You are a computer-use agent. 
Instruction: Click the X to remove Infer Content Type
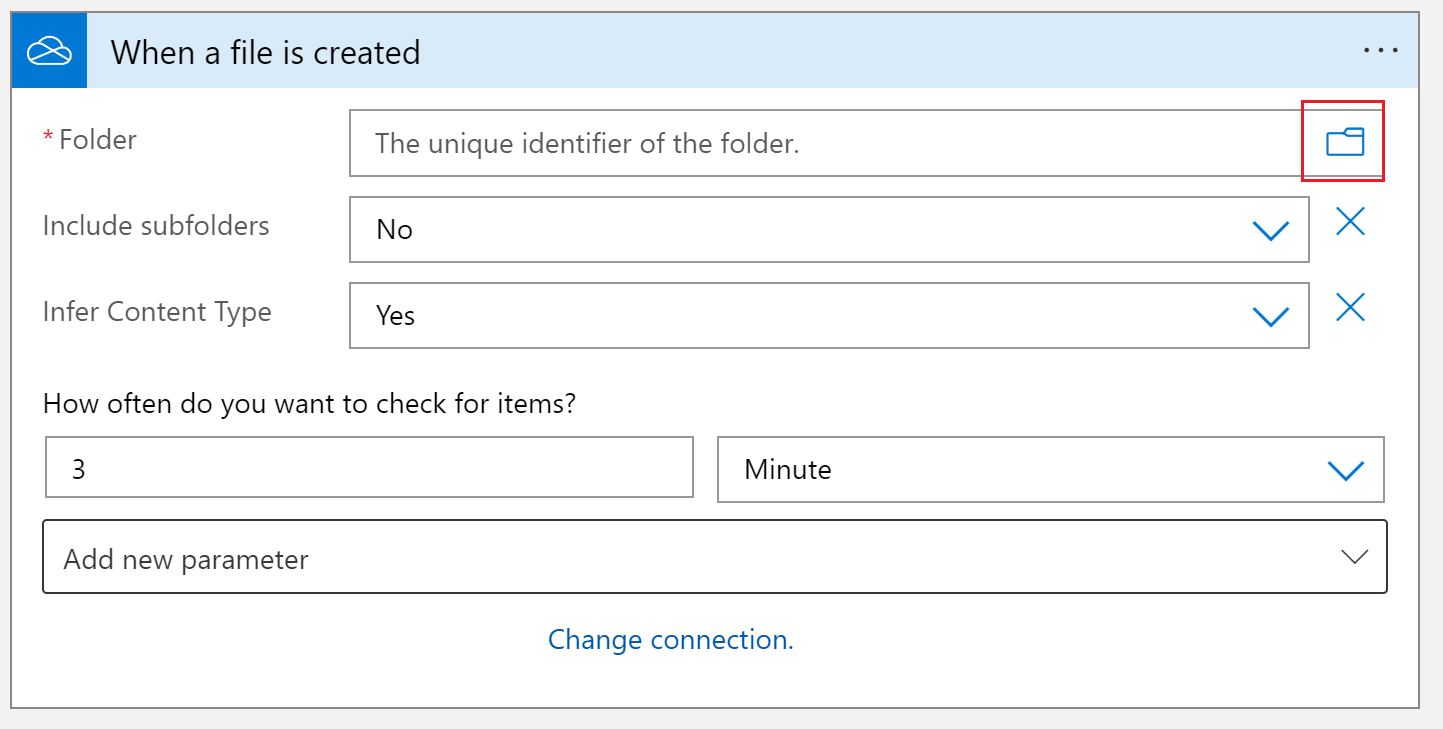tap(1350, 308)
